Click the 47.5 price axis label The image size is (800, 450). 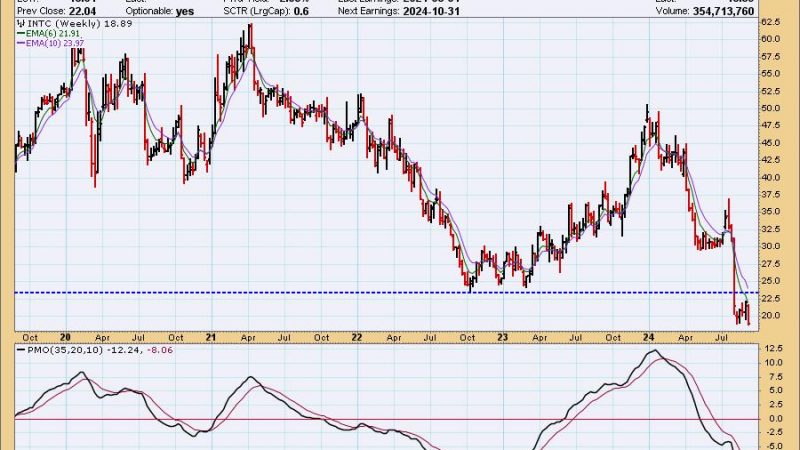[770, 126]
